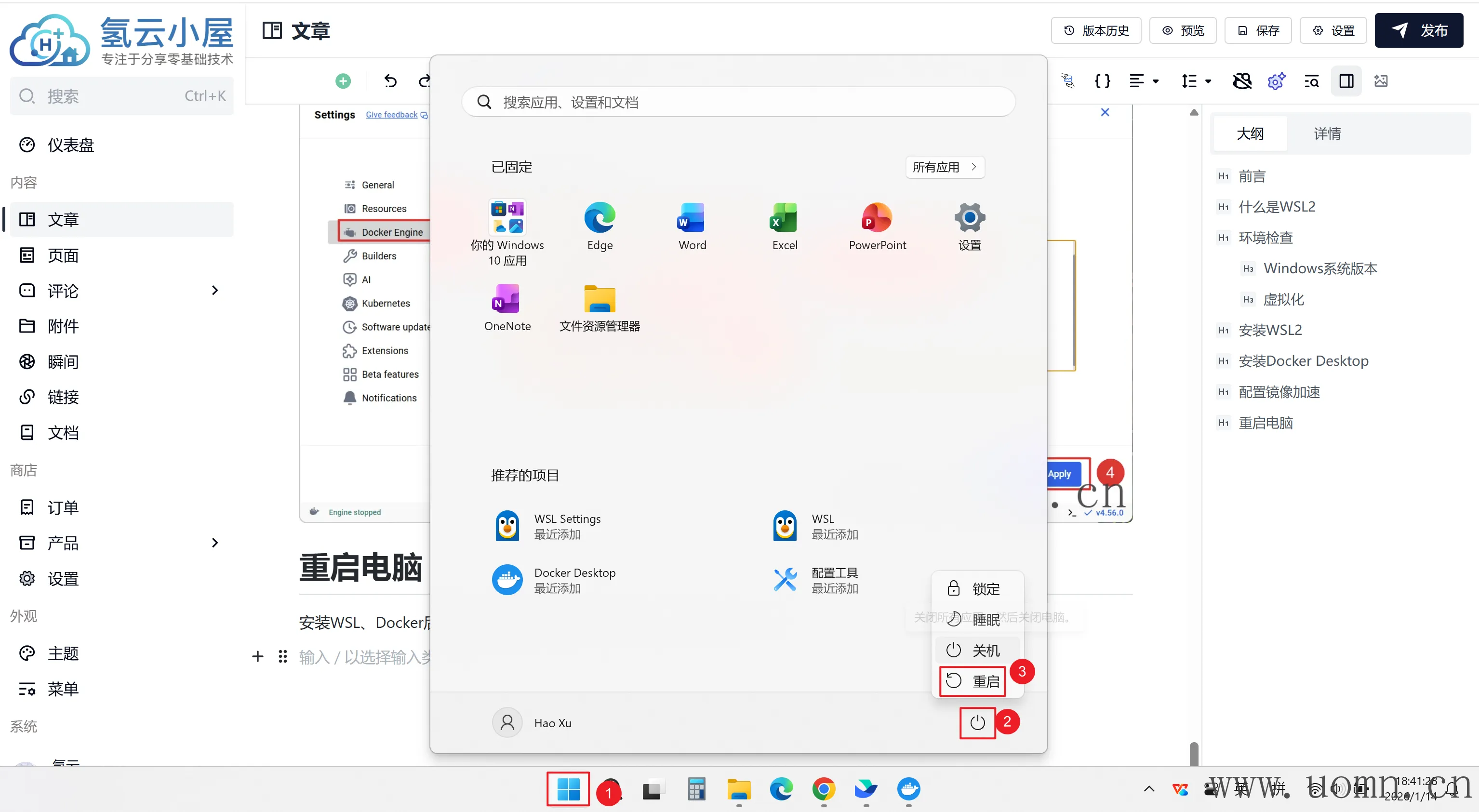Open Docker Desktop from taskbar
The image size is (1479, 812).
908,790
